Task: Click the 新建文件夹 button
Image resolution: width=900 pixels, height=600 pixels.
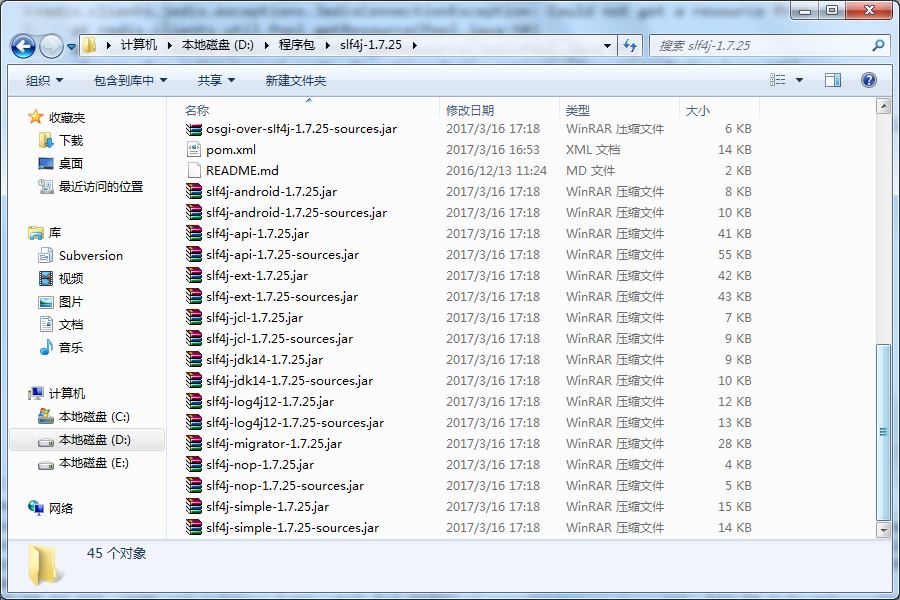Action: click(x=296, y=81)
